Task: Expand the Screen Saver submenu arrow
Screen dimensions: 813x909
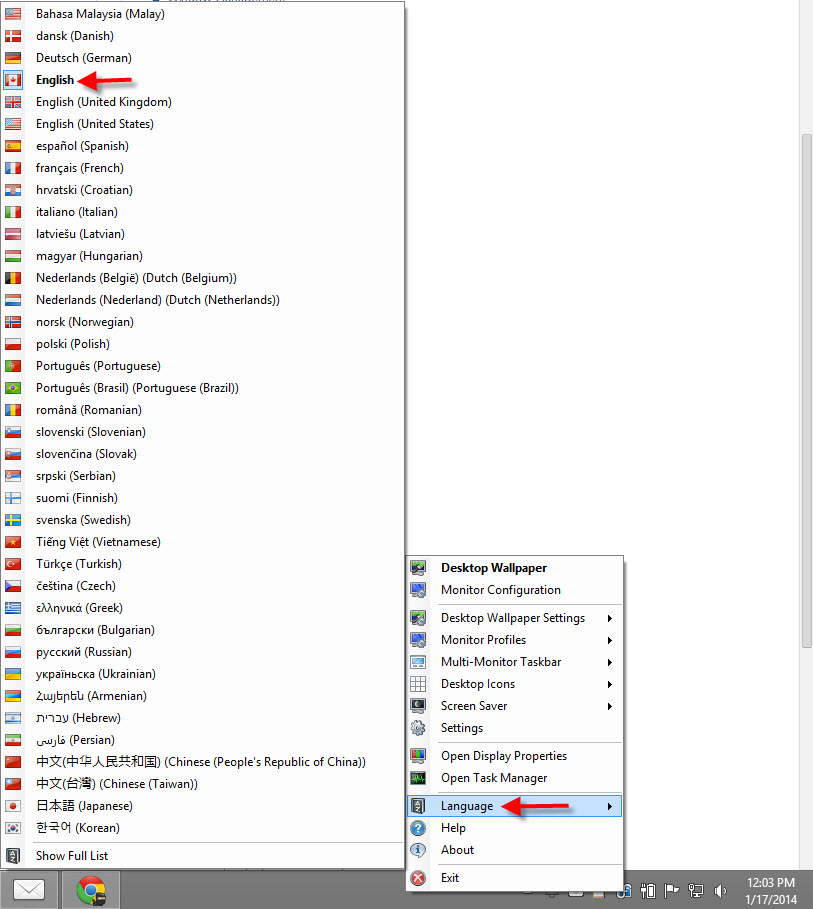Action: pos(609,706)
